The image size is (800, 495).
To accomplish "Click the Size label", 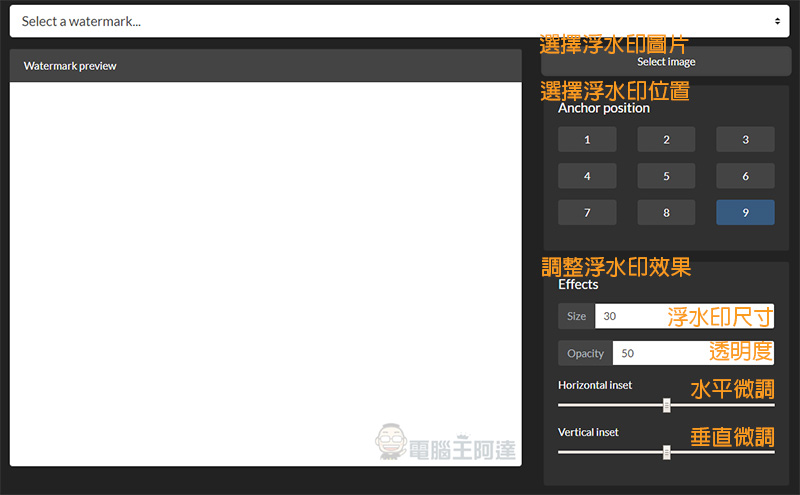I will 577,316.
